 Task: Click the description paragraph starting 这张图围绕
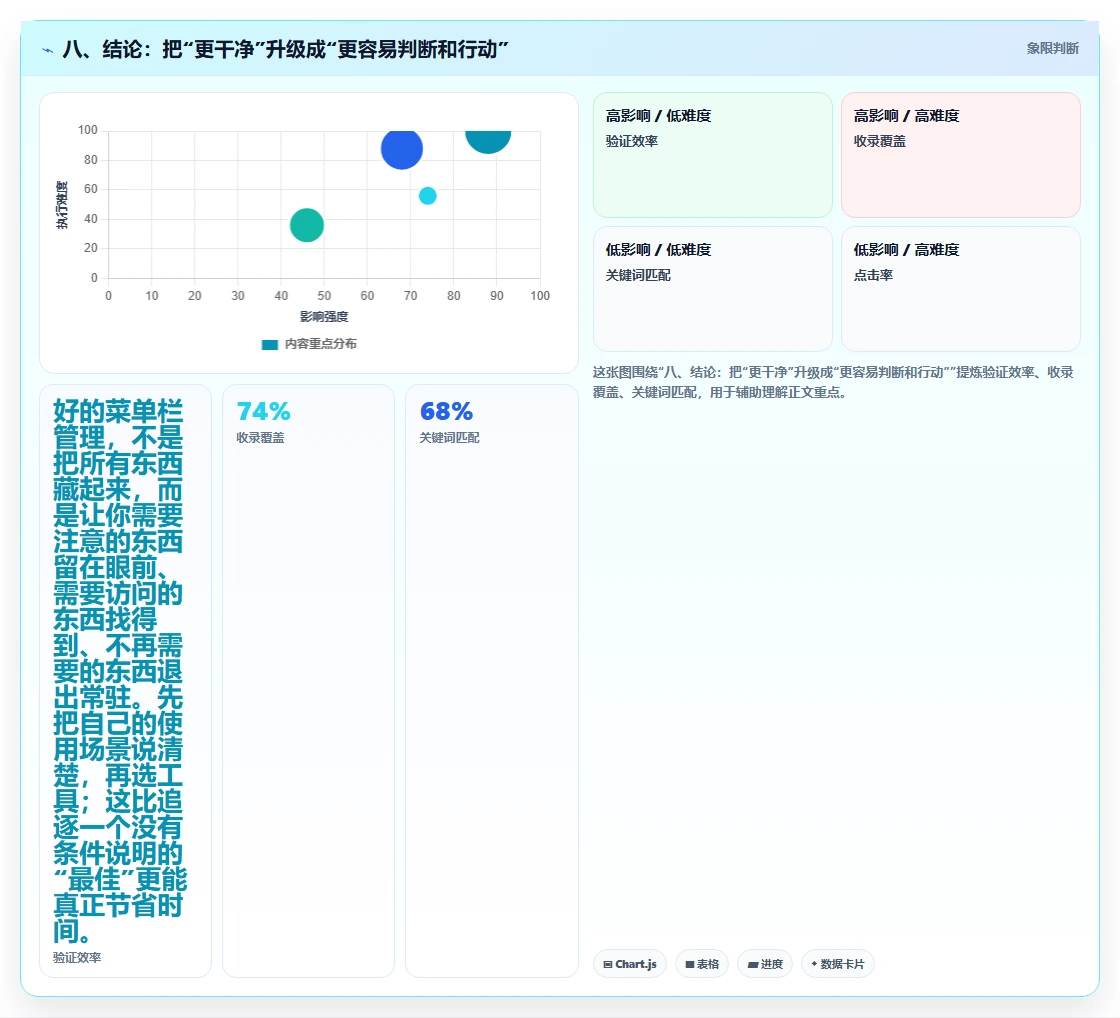point(833,382)
